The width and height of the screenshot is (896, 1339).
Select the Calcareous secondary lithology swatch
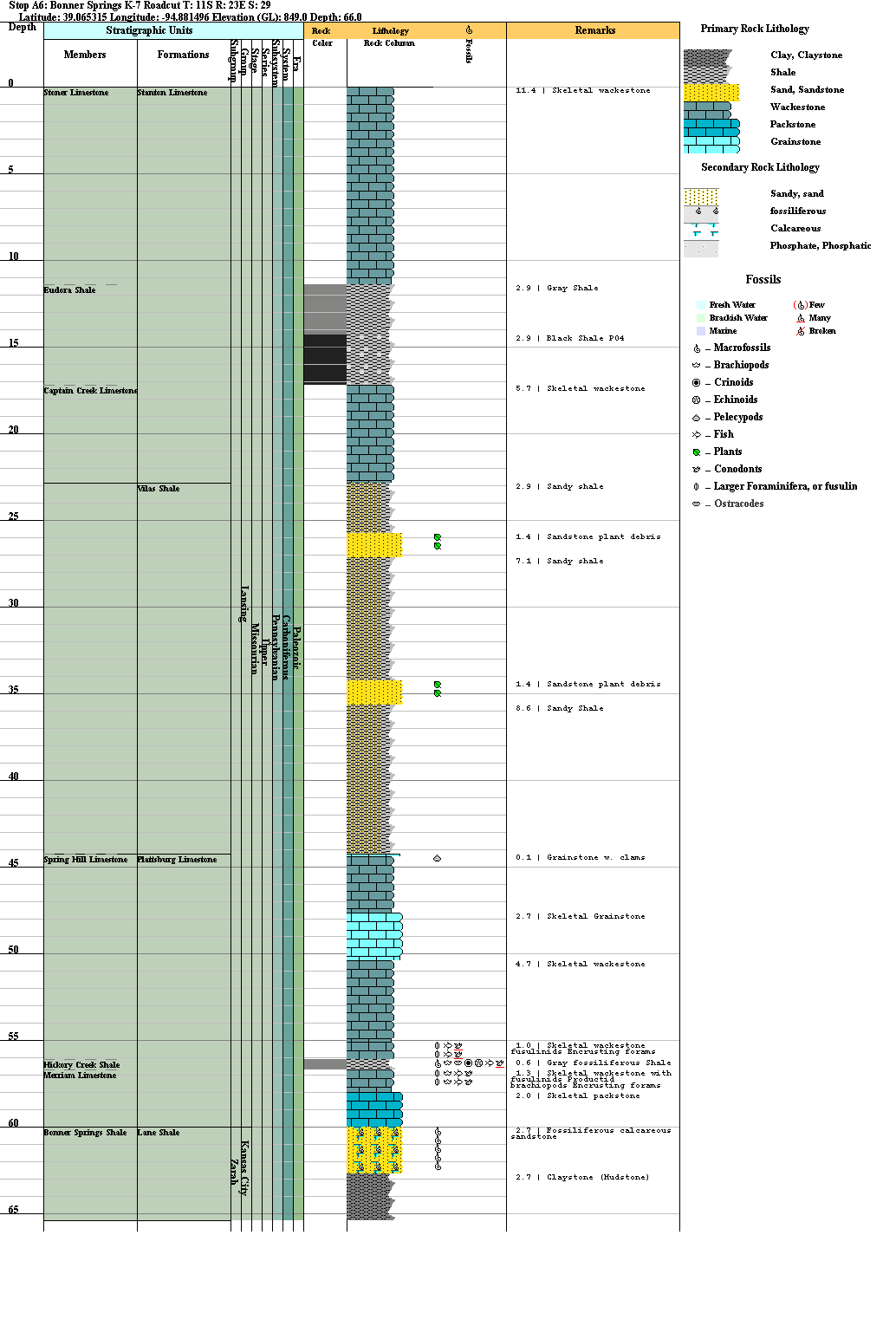tap(701, 231)
